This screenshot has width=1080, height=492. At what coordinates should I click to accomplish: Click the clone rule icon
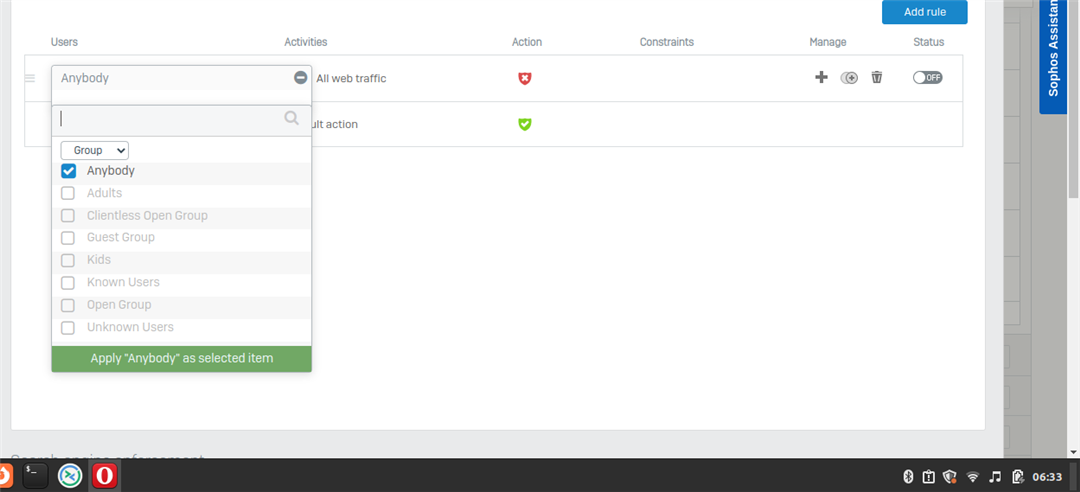tap(849, 78)
